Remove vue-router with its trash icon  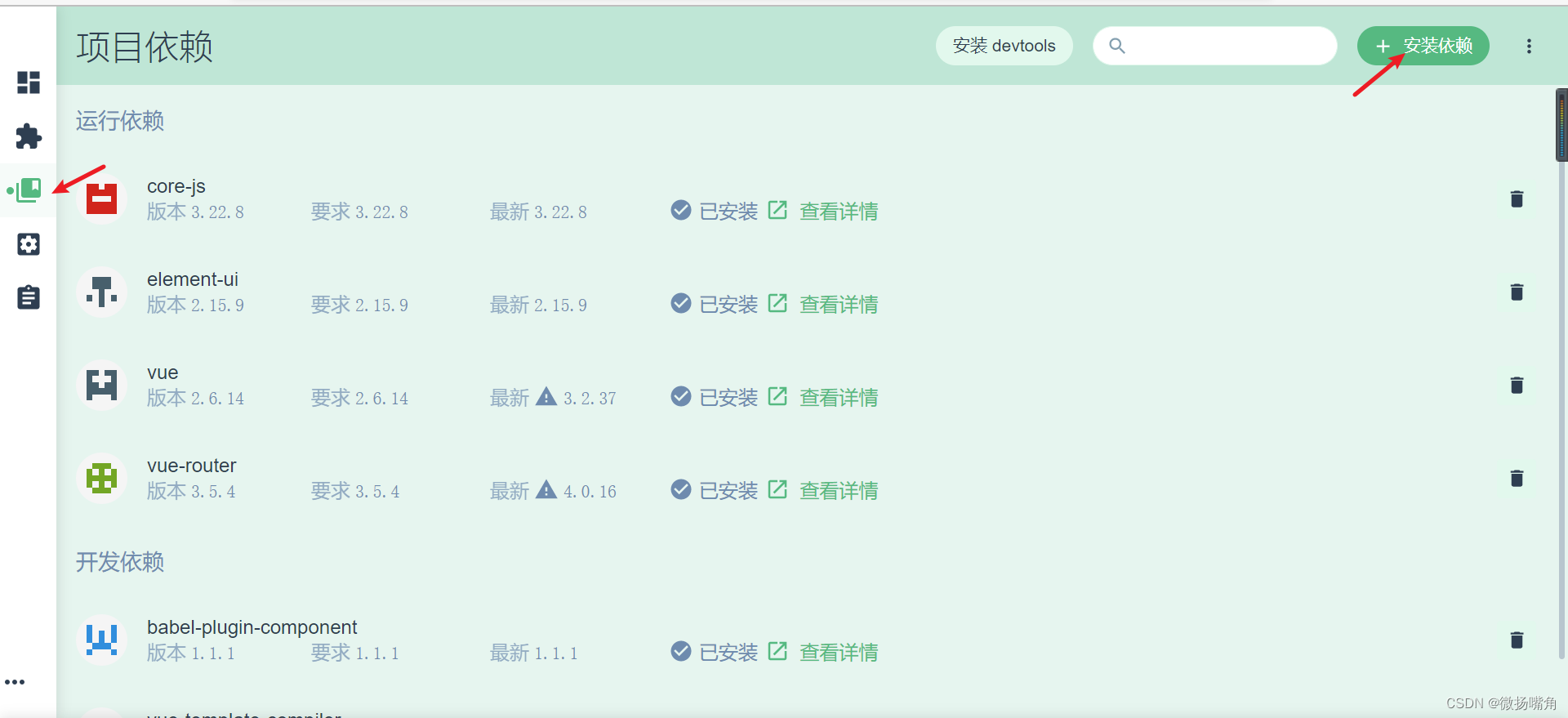tap(1517, 478)
